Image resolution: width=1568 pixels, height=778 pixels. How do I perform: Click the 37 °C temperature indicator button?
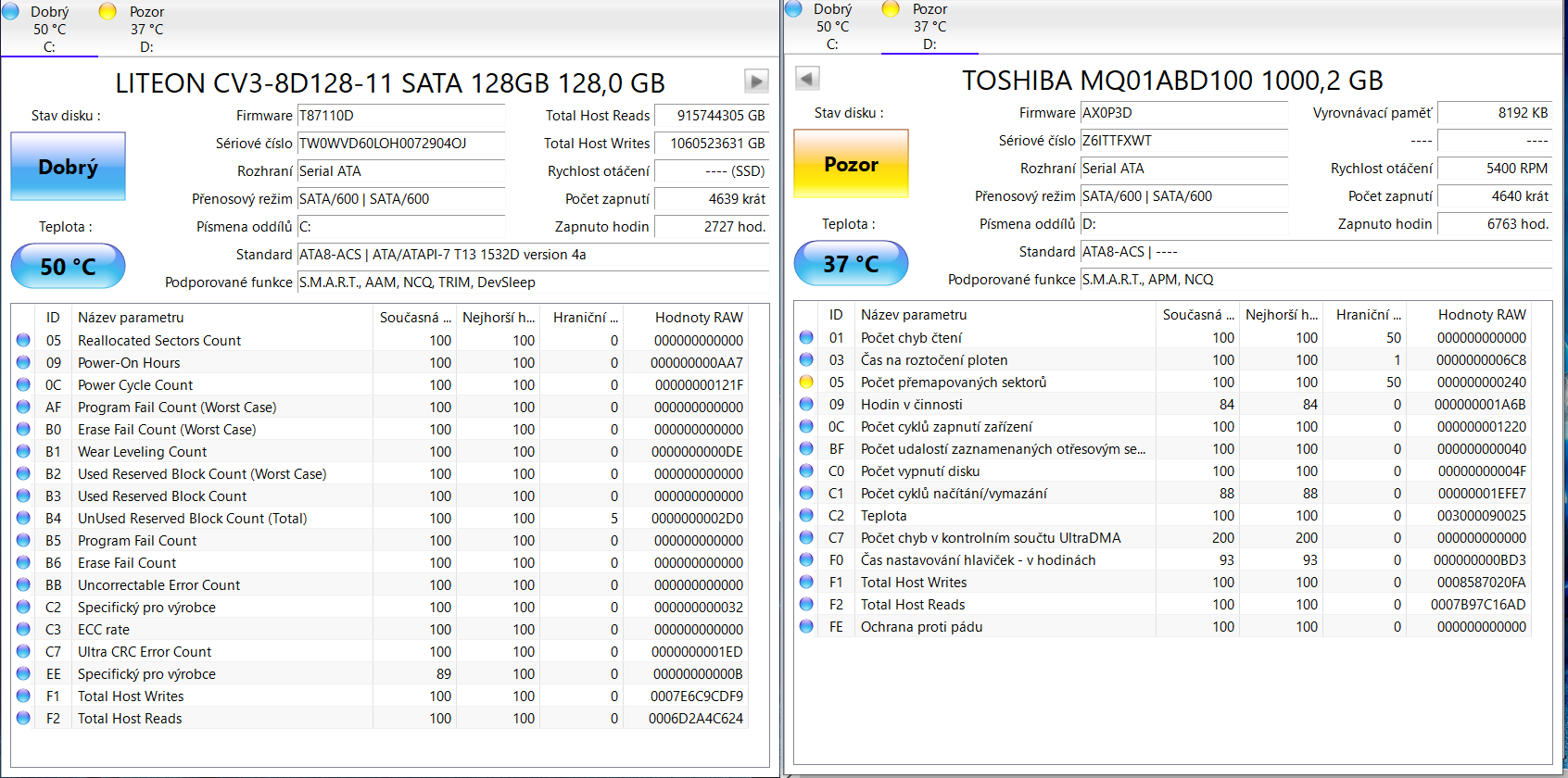tap(851, 264)
